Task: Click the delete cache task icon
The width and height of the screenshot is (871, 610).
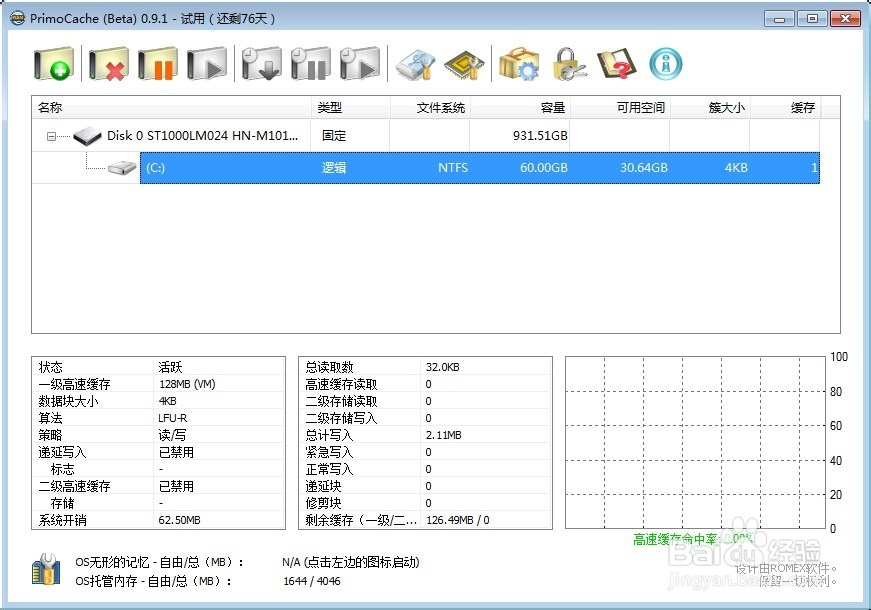Action: [x=108, y=64]
